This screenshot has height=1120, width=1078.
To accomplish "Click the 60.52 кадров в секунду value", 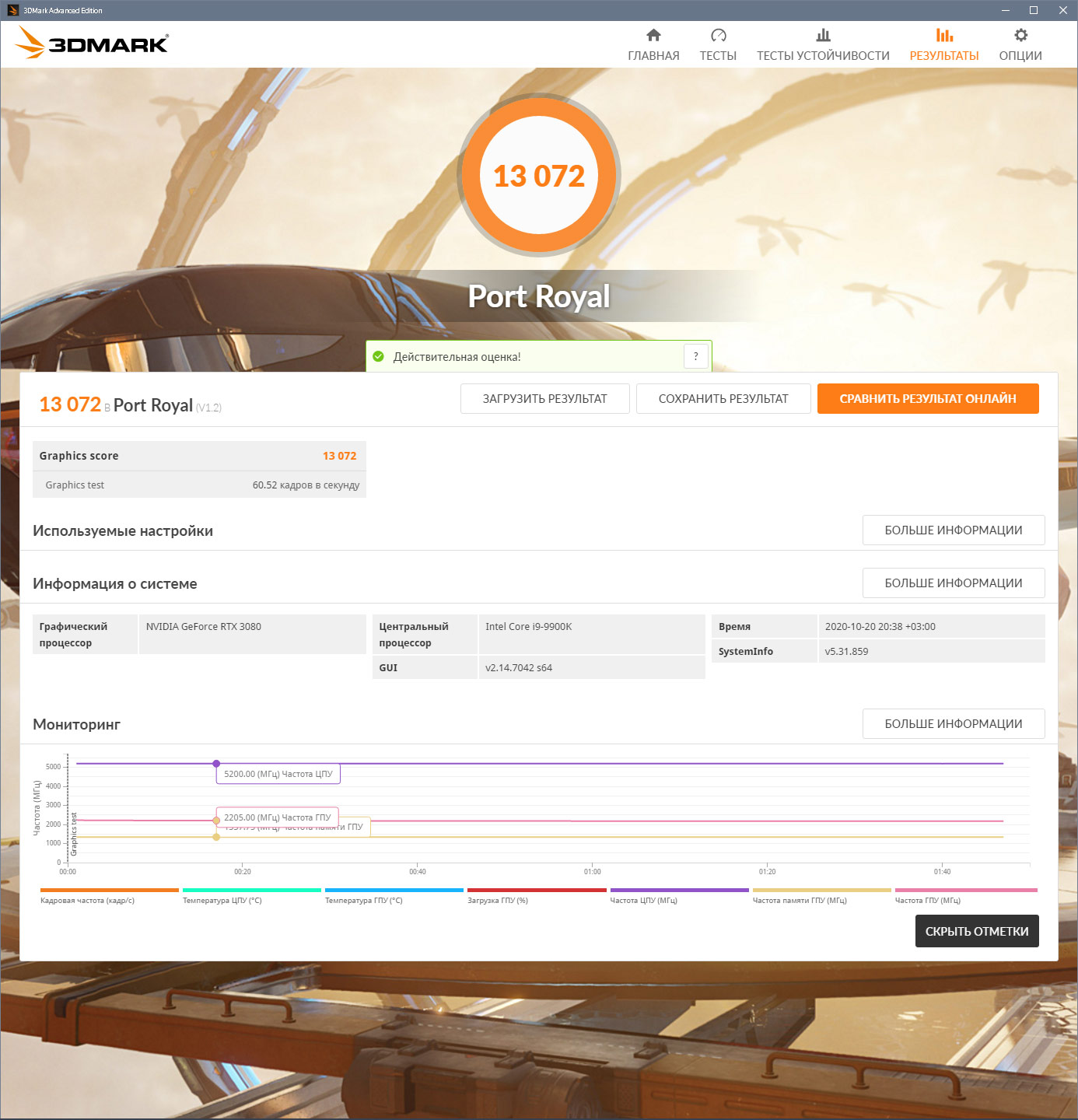I will [306, 485].
